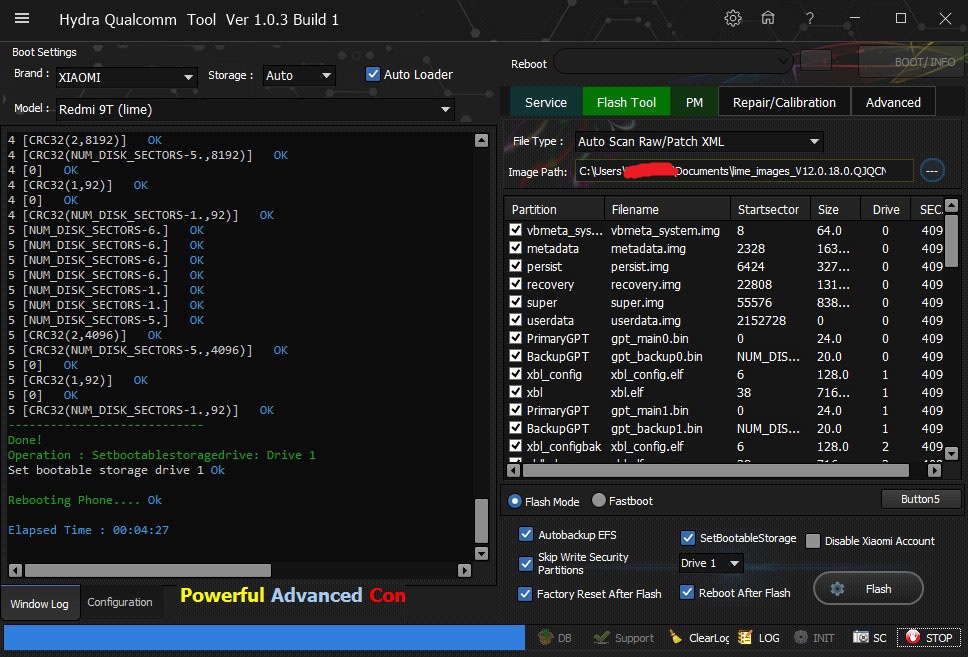Open the LOG notes icon
The width and height of the screenshot is (968, 657).
(745, 637)
